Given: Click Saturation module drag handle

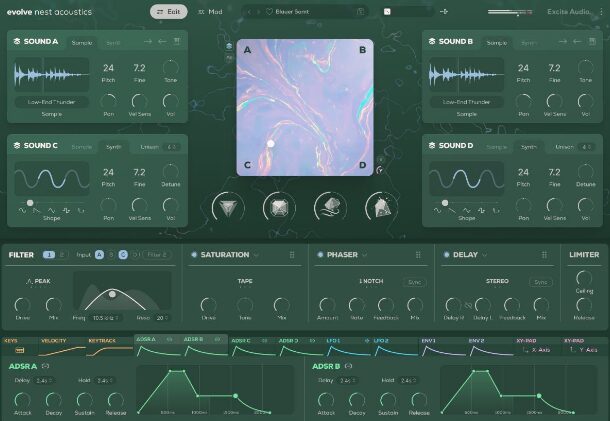Looking at the screenshot, I should [292, 255].
